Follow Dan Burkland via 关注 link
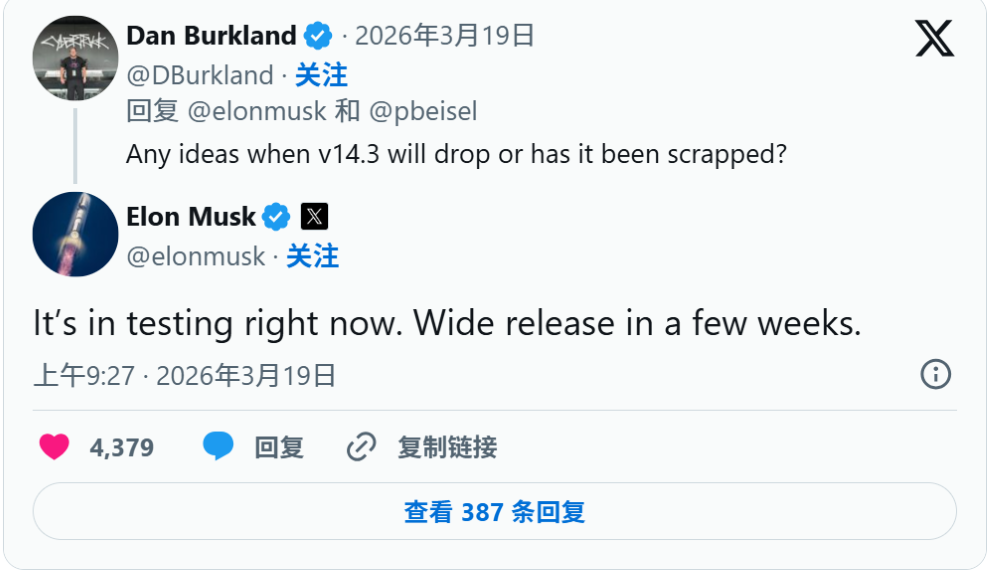Image resolution: width=1000 pixels, height=573 pixels. (x=321, y=75)
